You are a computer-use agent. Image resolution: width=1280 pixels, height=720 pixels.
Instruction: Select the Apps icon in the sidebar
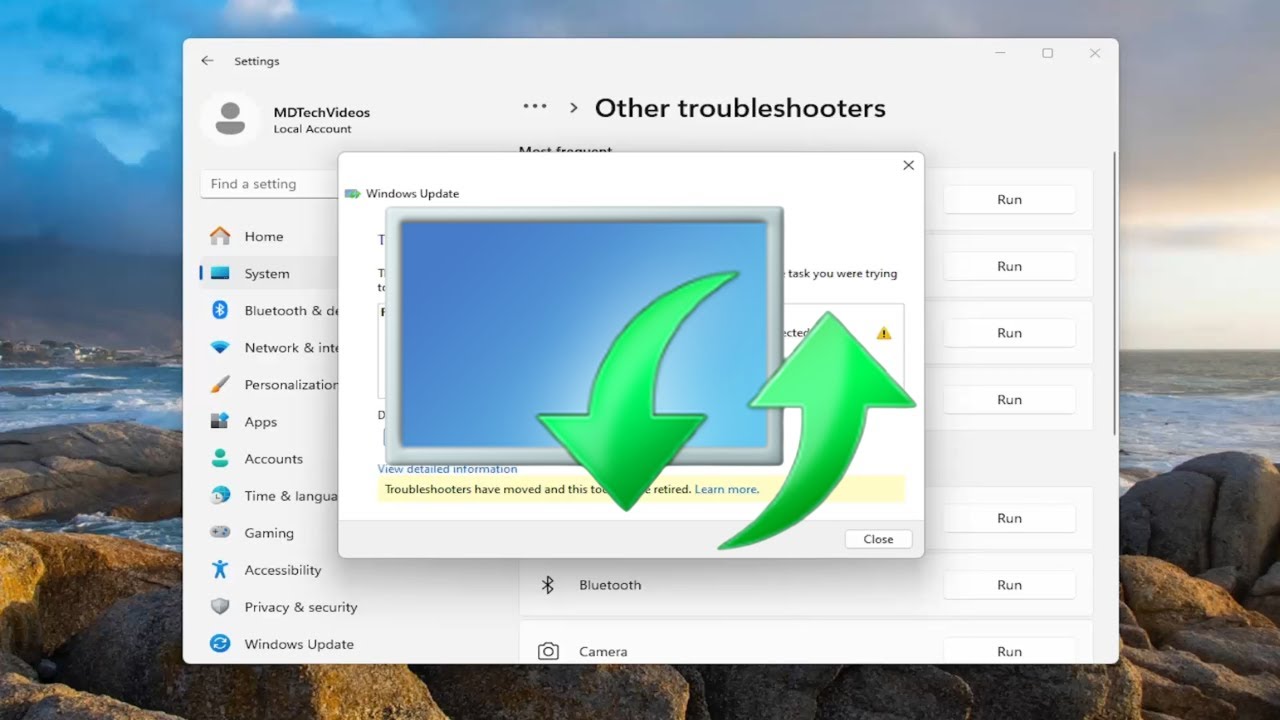point(220,421)
